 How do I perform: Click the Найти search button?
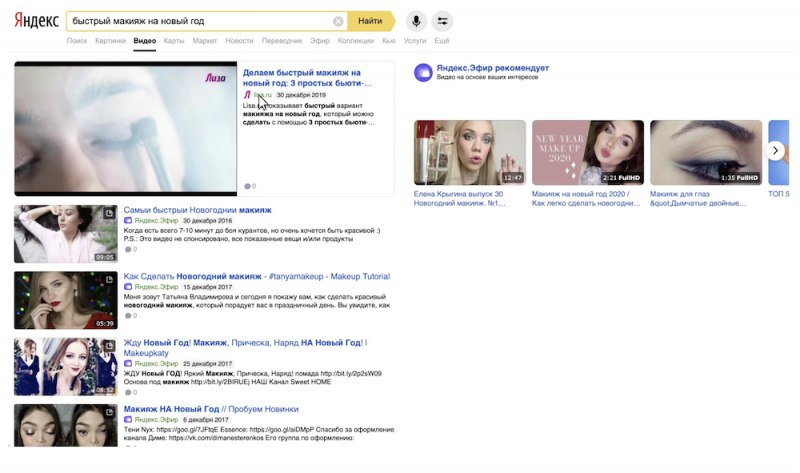370,21
